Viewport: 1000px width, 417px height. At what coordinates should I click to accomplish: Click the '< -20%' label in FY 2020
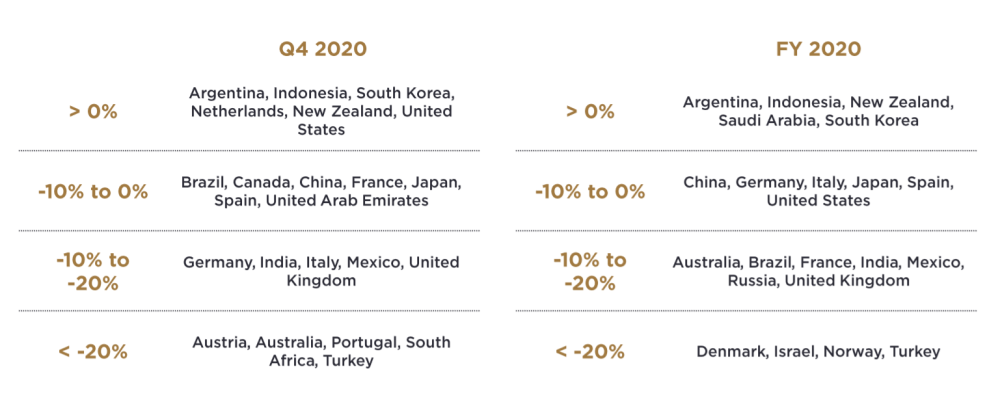[x=590, y=351]
